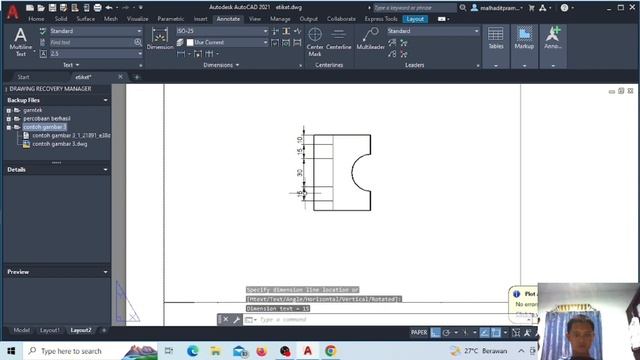Viewport: 640px width, 360px height.
Task: Click the Type a keyword or phrase search box
Action: coord(414,8)
